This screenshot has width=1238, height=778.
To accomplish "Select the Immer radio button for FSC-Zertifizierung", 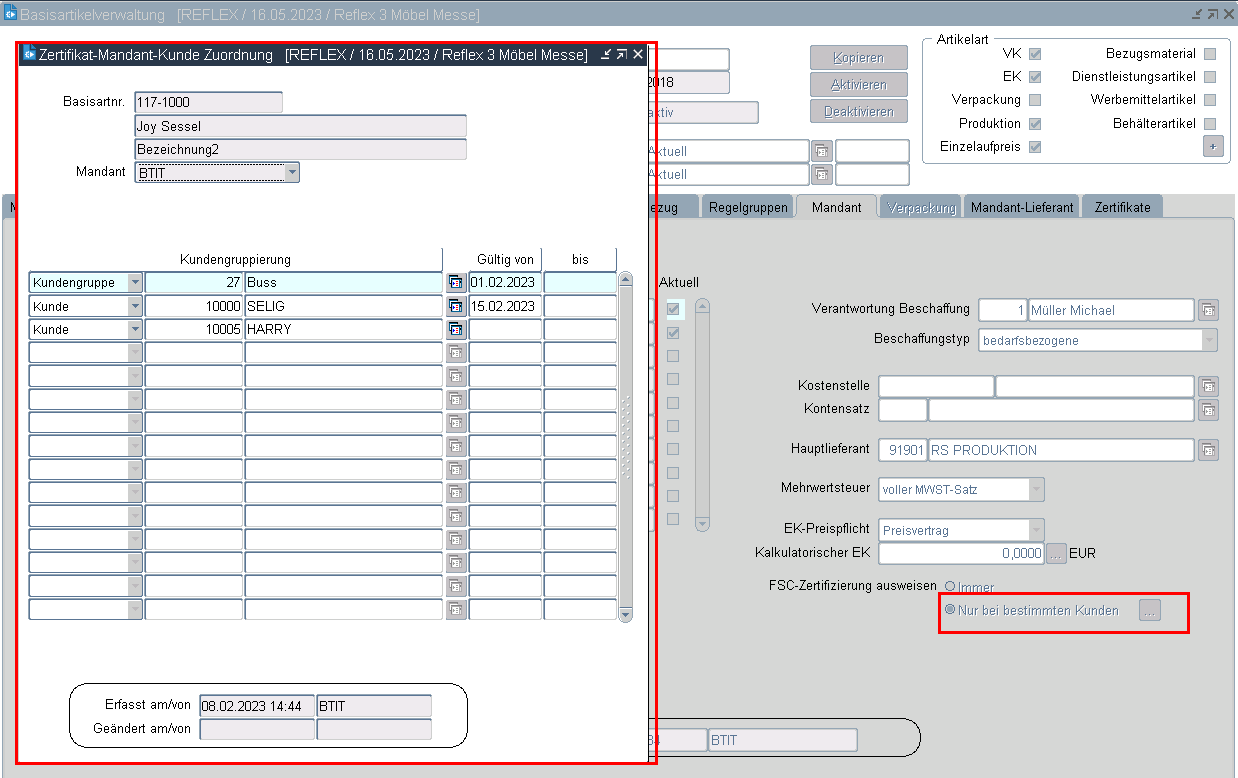I will point(949,587).
